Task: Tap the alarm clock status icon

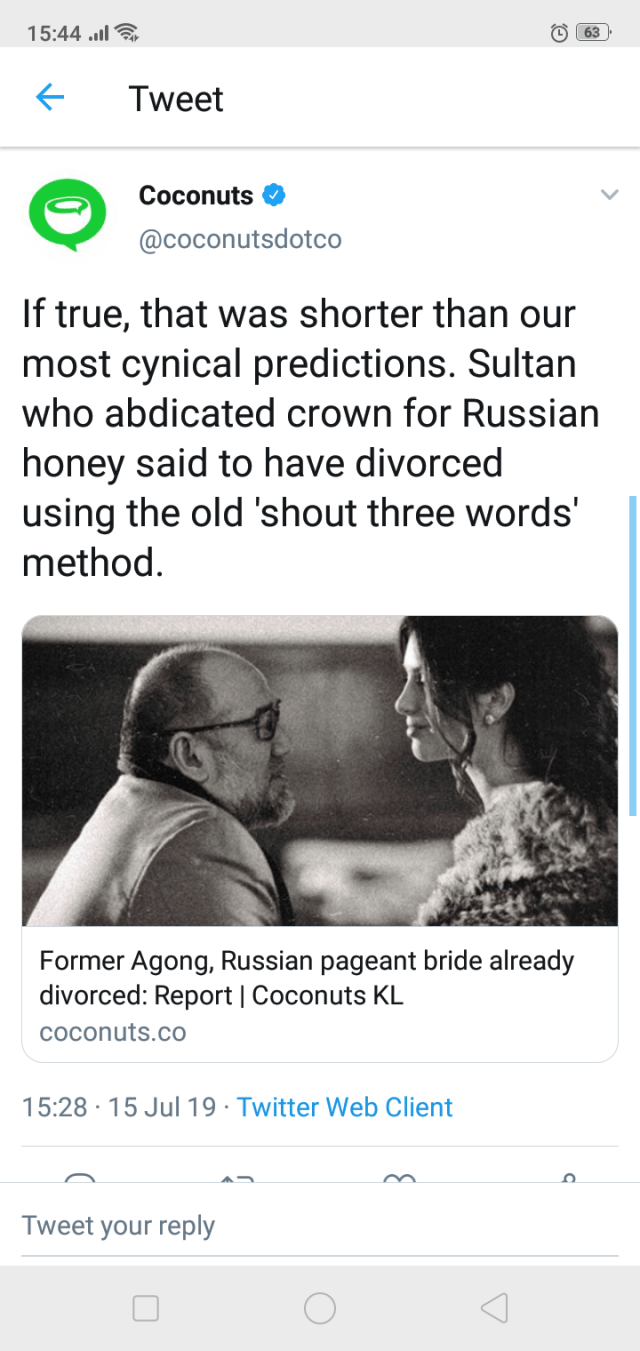Action: [x=559, y=33]
